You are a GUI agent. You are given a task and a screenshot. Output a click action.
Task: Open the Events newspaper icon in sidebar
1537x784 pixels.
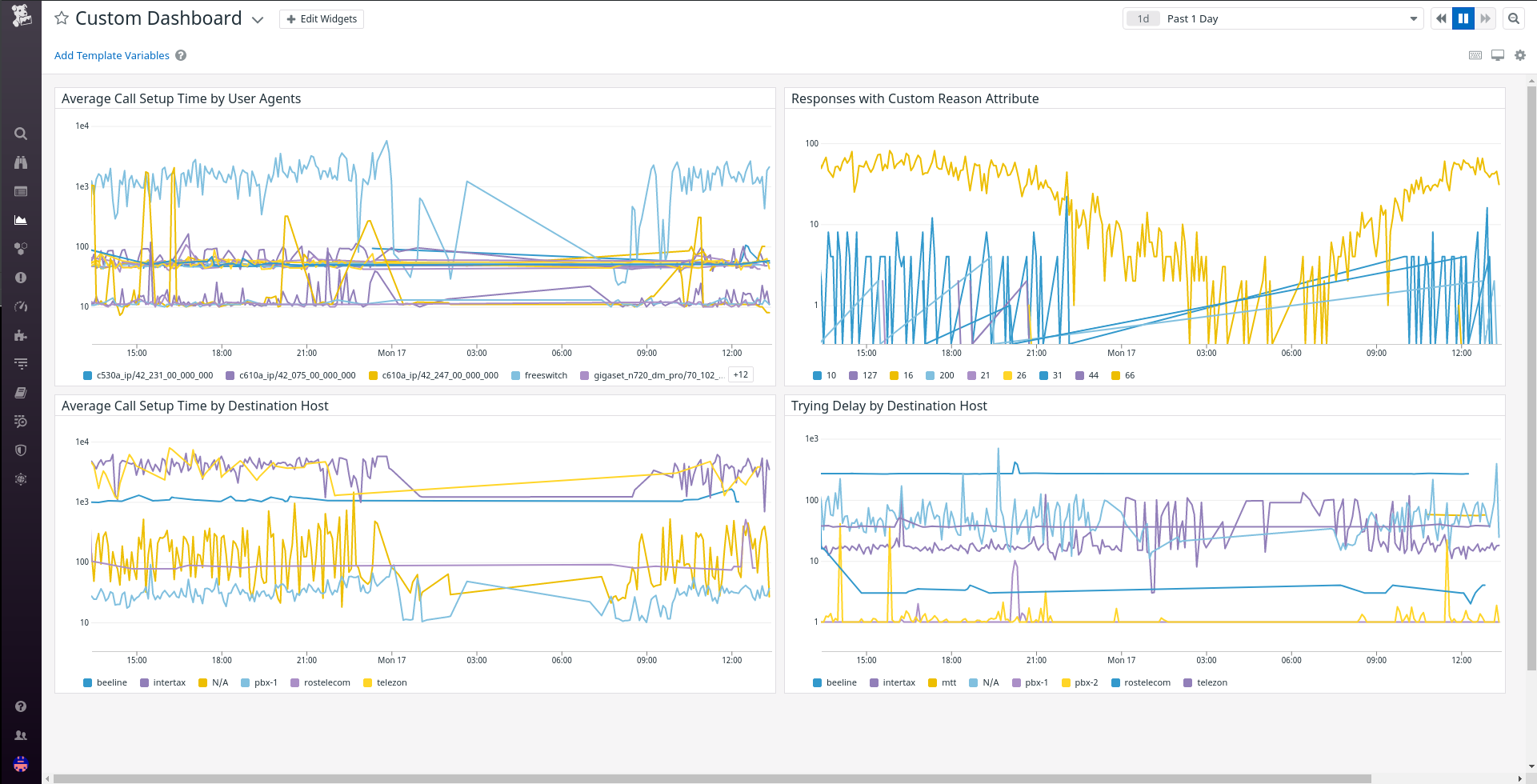pyautogui.click(x=21, y=191)
